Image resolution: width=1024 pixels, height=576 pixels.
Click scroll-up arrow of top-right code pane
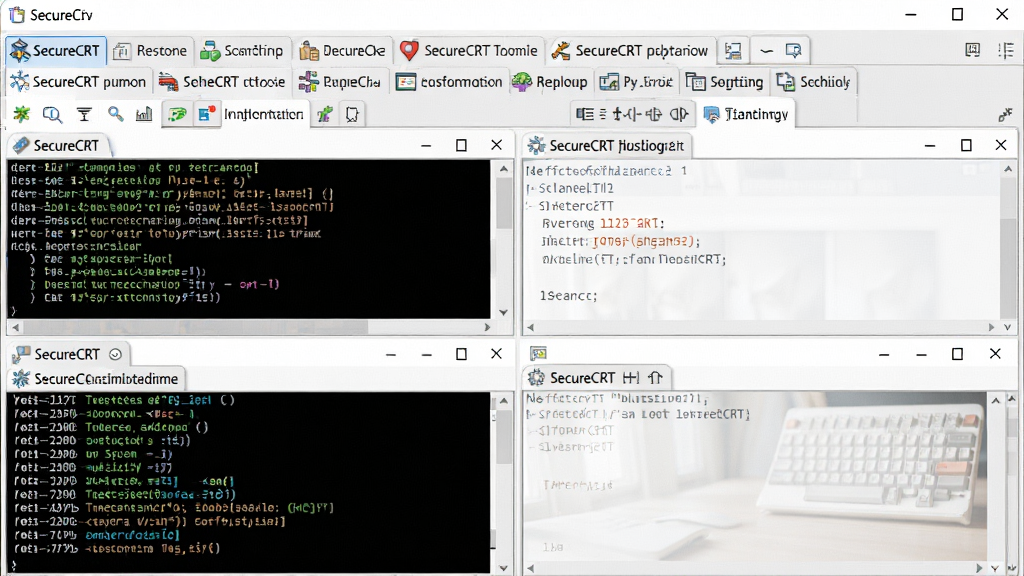point(1008,168)
